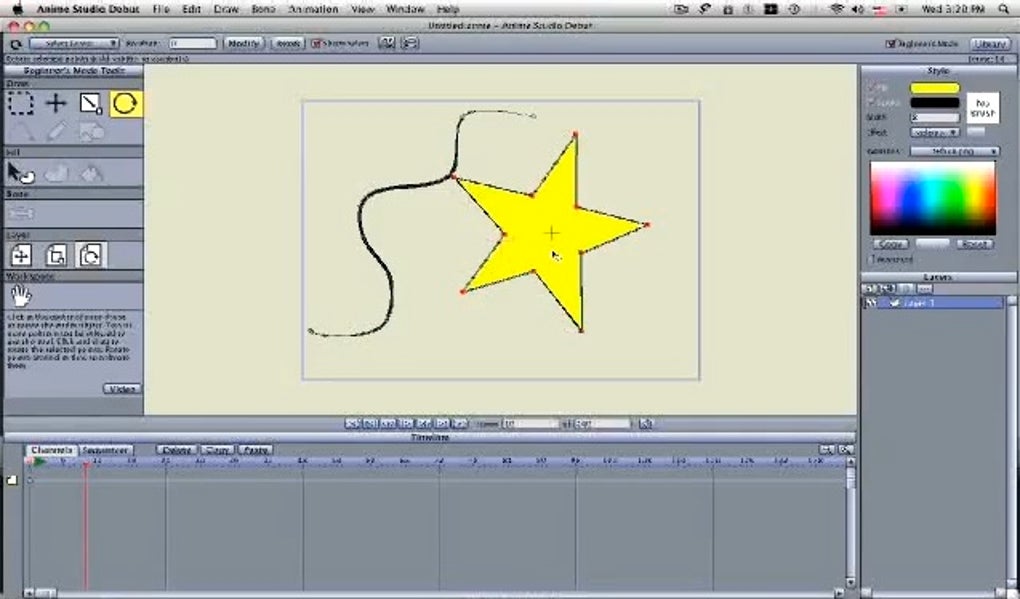1020x599 pixels.
Task: Toggle the Beginner's Mode checkbox
Action: point(891,44)
